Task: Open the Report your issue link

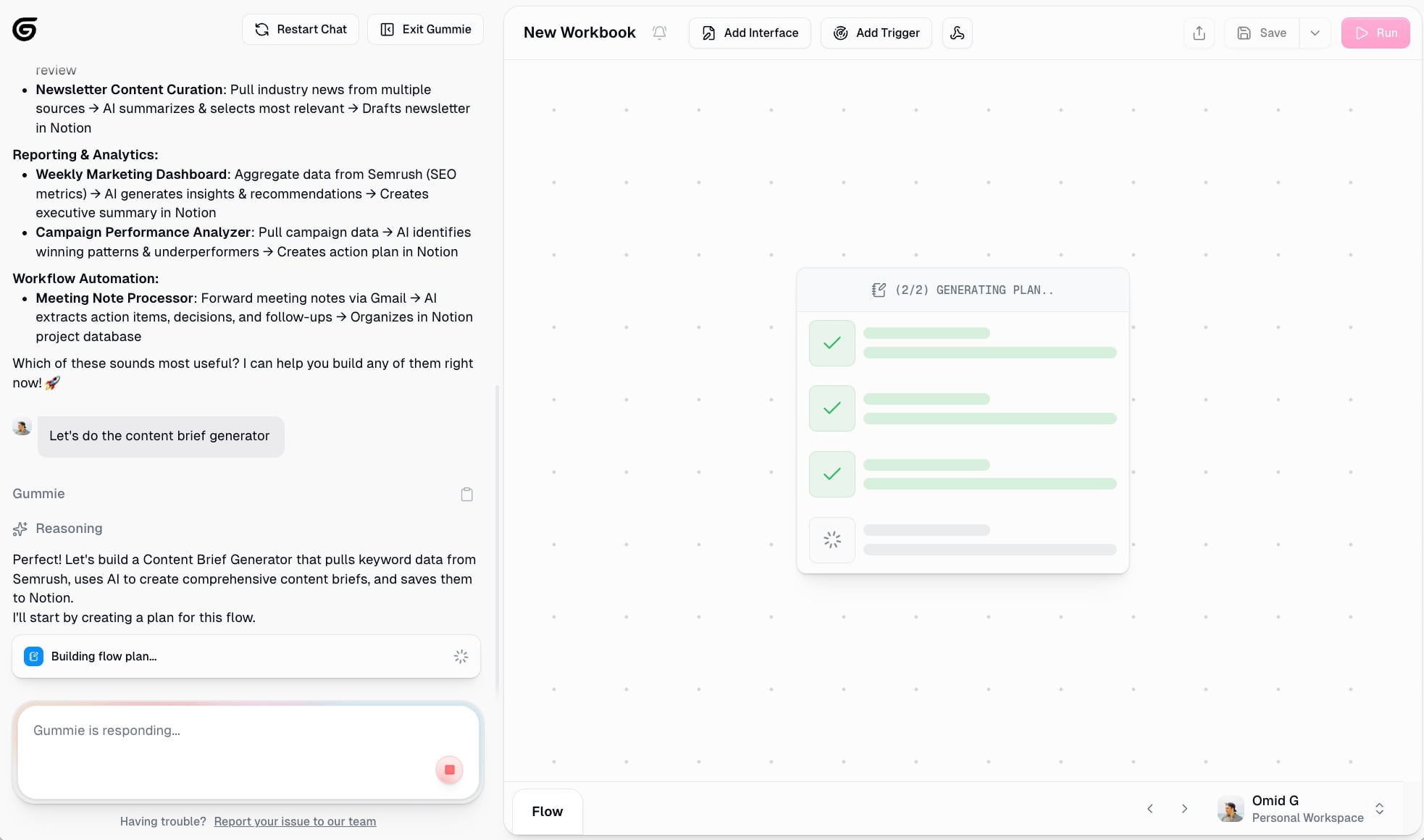Action: click(x=295, y=821)
